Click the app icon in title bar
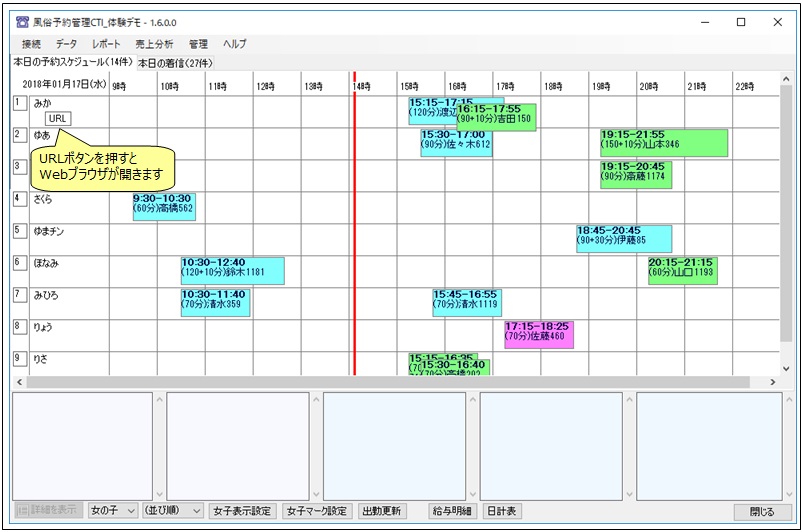The width and height of the screenshot is (802, 532). 21,22
